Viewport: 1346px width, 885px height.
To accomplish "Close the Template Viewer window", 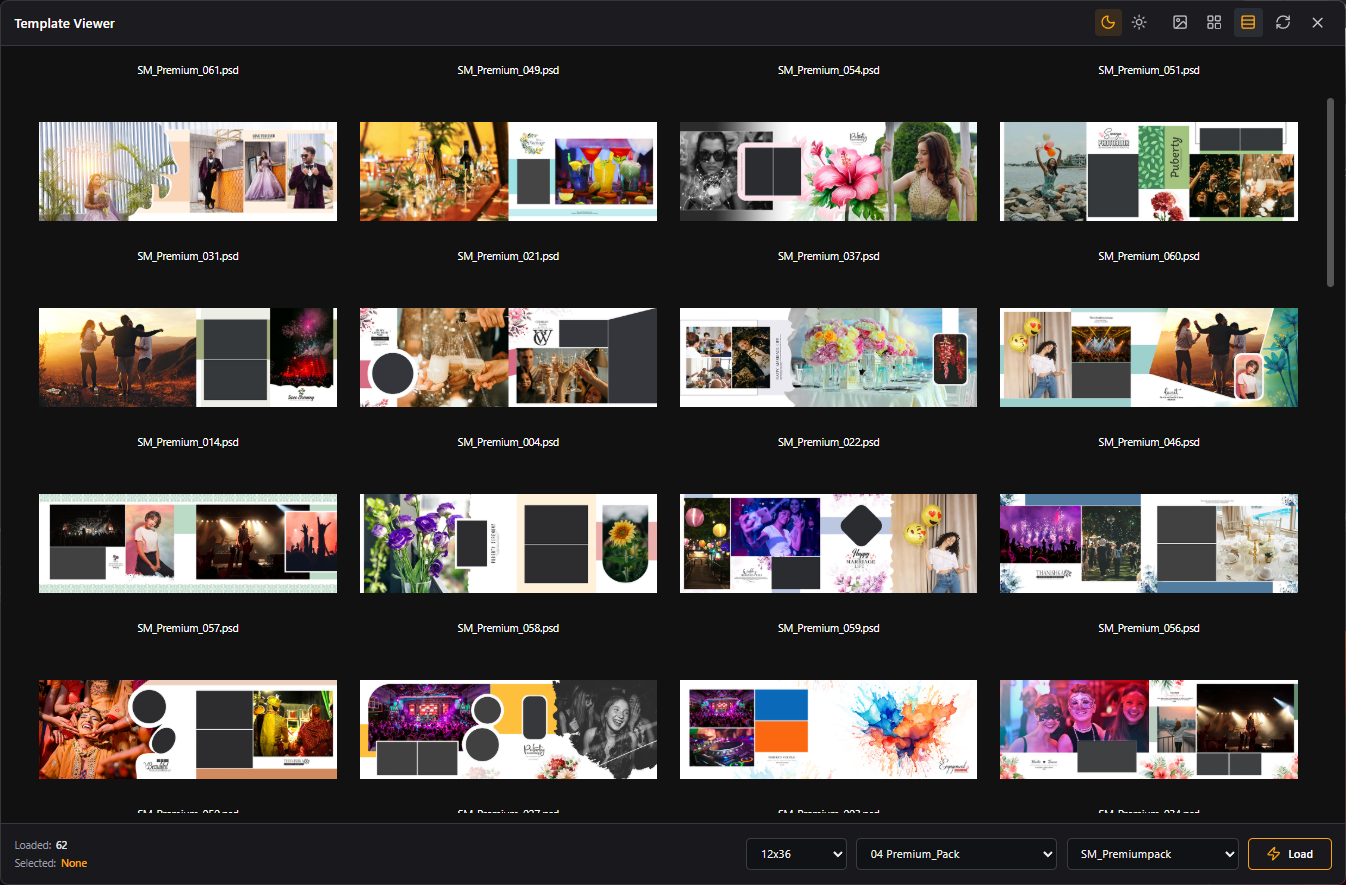I will [1318, 22].
